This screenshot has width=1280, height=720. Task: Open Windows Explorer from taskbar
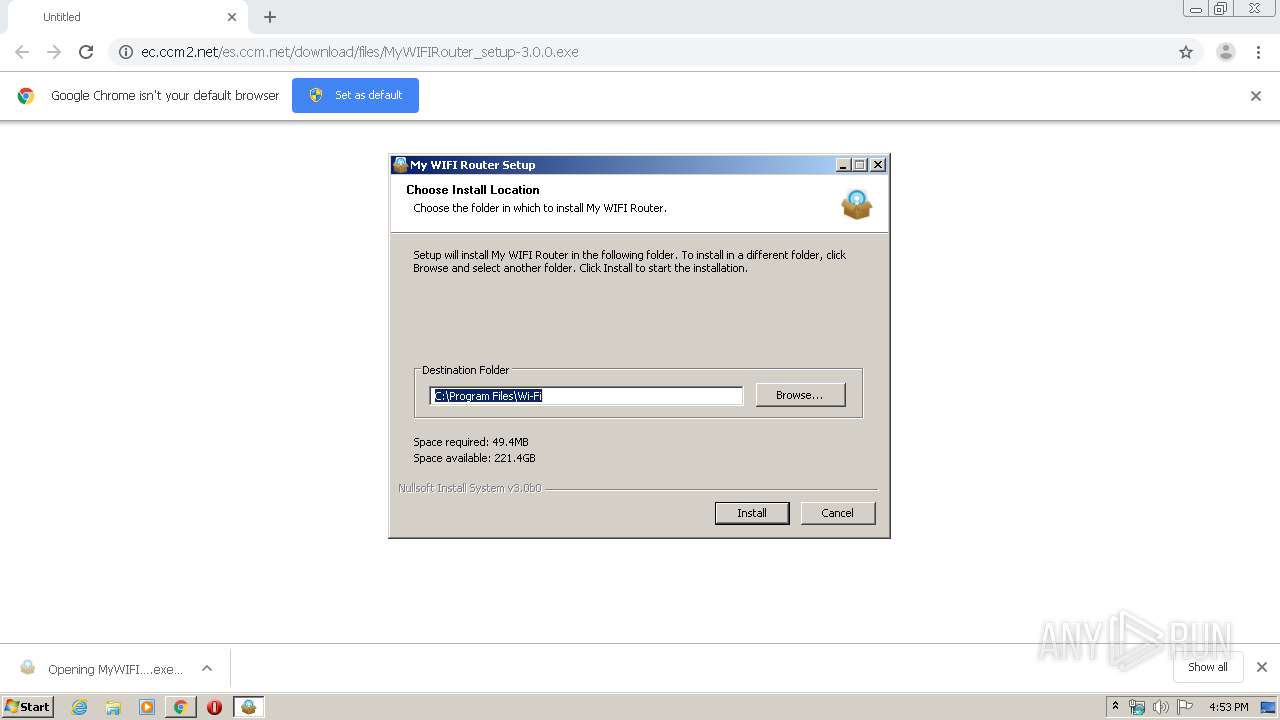(x=113, y=707)
